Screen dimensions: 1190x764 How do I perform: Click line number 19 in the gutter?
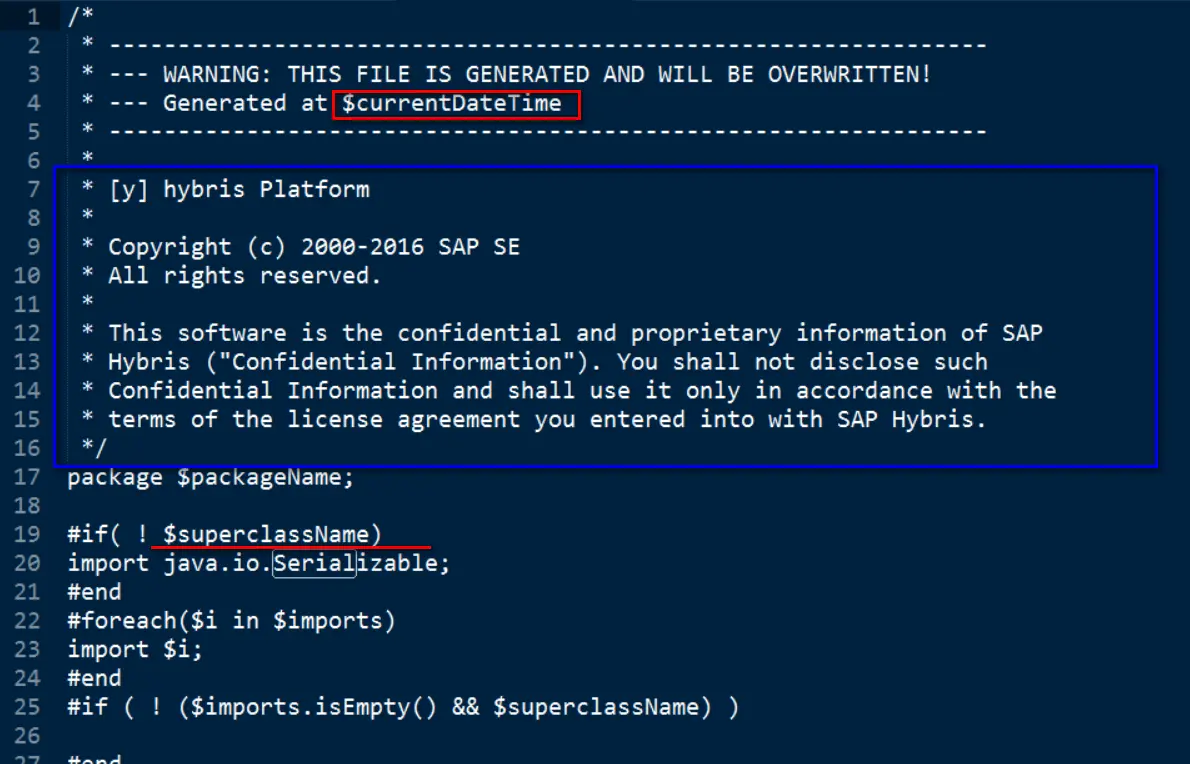27,534
